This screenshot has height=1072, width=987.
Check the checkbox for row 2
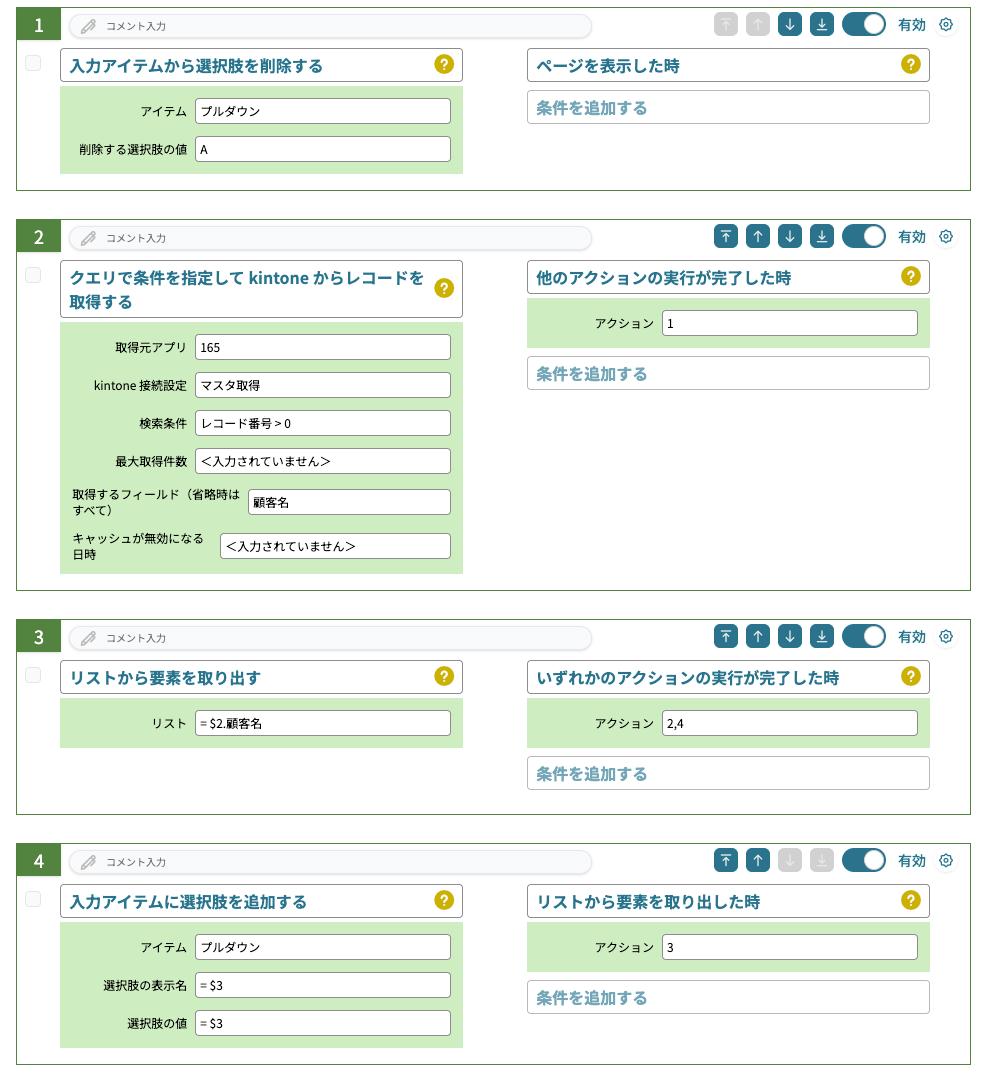(33, 275)
